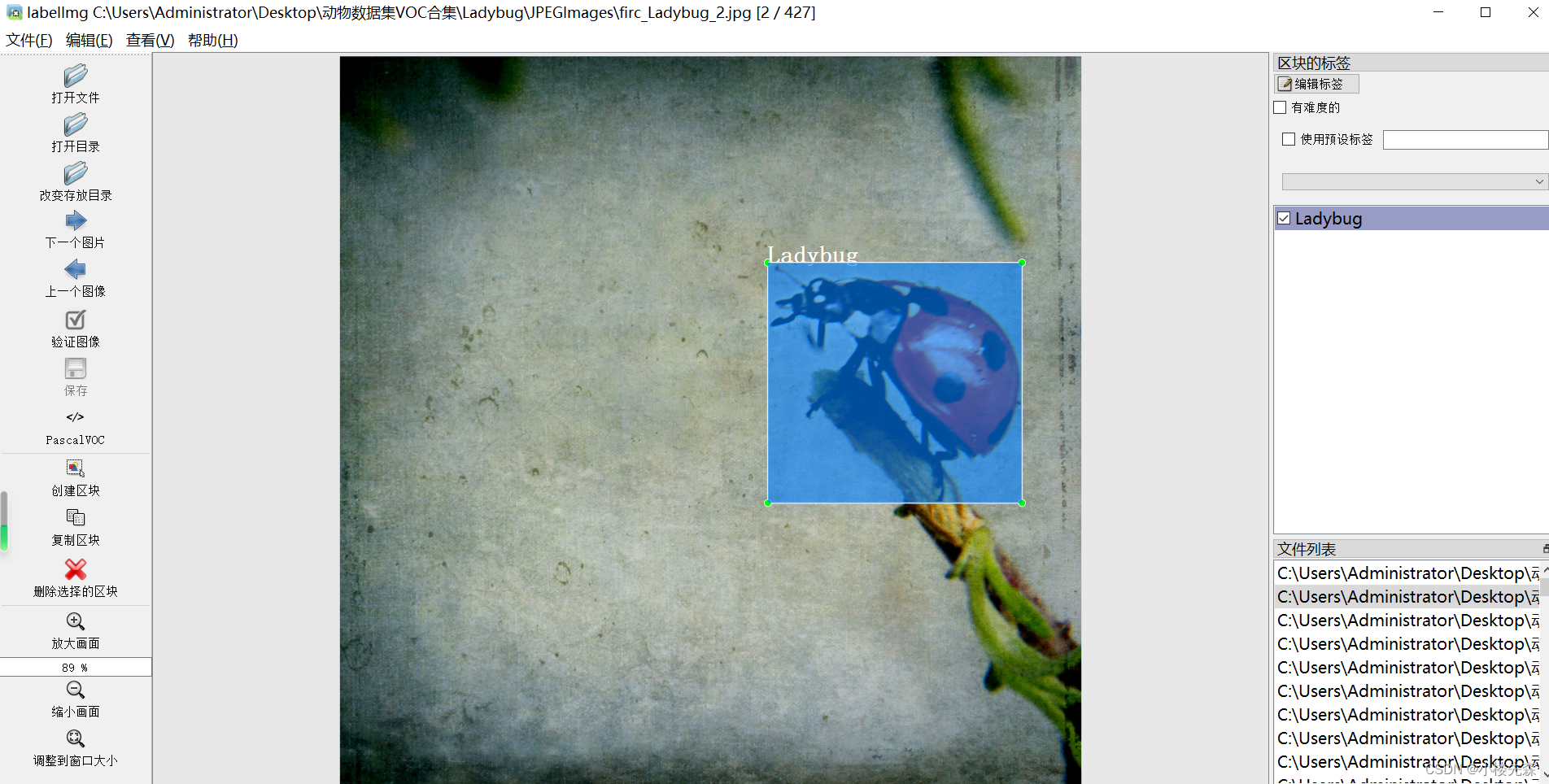Click the left toolbar vertical scrollbar
Screen dimensions: 1549x784
(4, 520)
